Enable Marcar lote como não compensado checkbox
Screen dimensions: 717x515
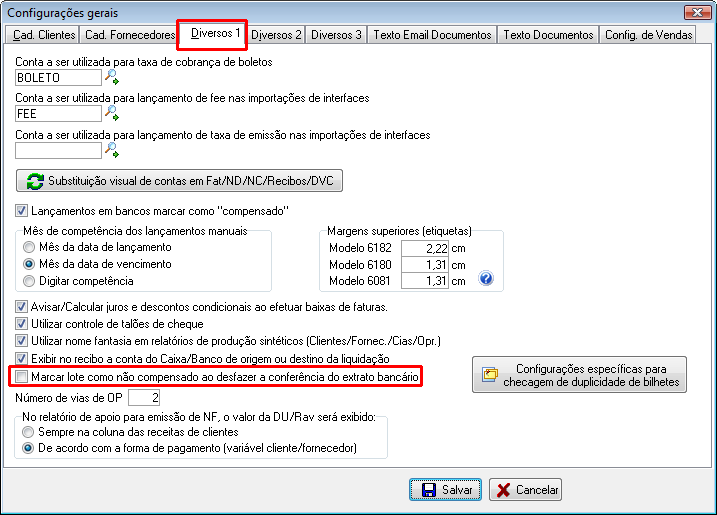click(x=21, y=377)
